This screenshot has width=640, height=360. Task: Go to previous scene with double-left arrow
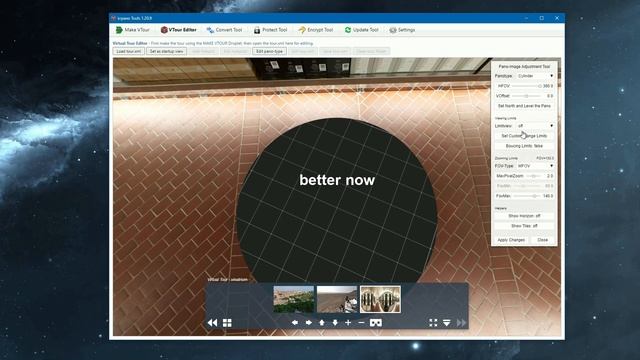[212, 323]
